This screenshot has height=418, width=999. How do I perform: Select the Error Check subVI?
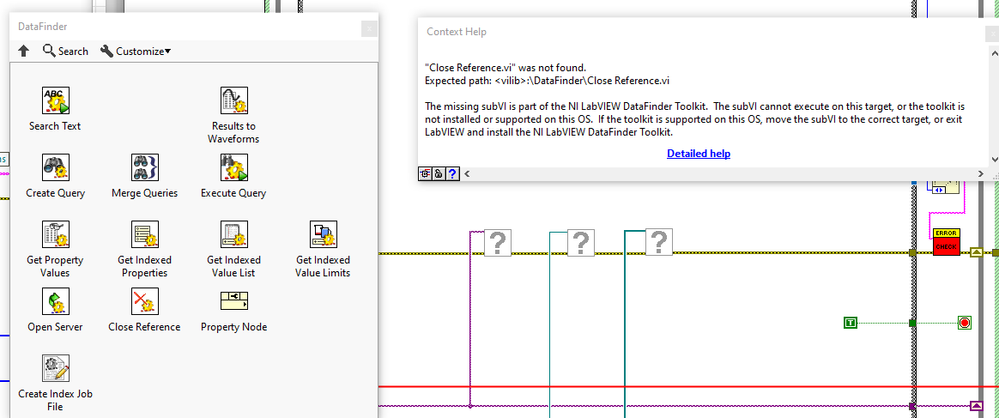pyautogui.click(x=946, y=242)
